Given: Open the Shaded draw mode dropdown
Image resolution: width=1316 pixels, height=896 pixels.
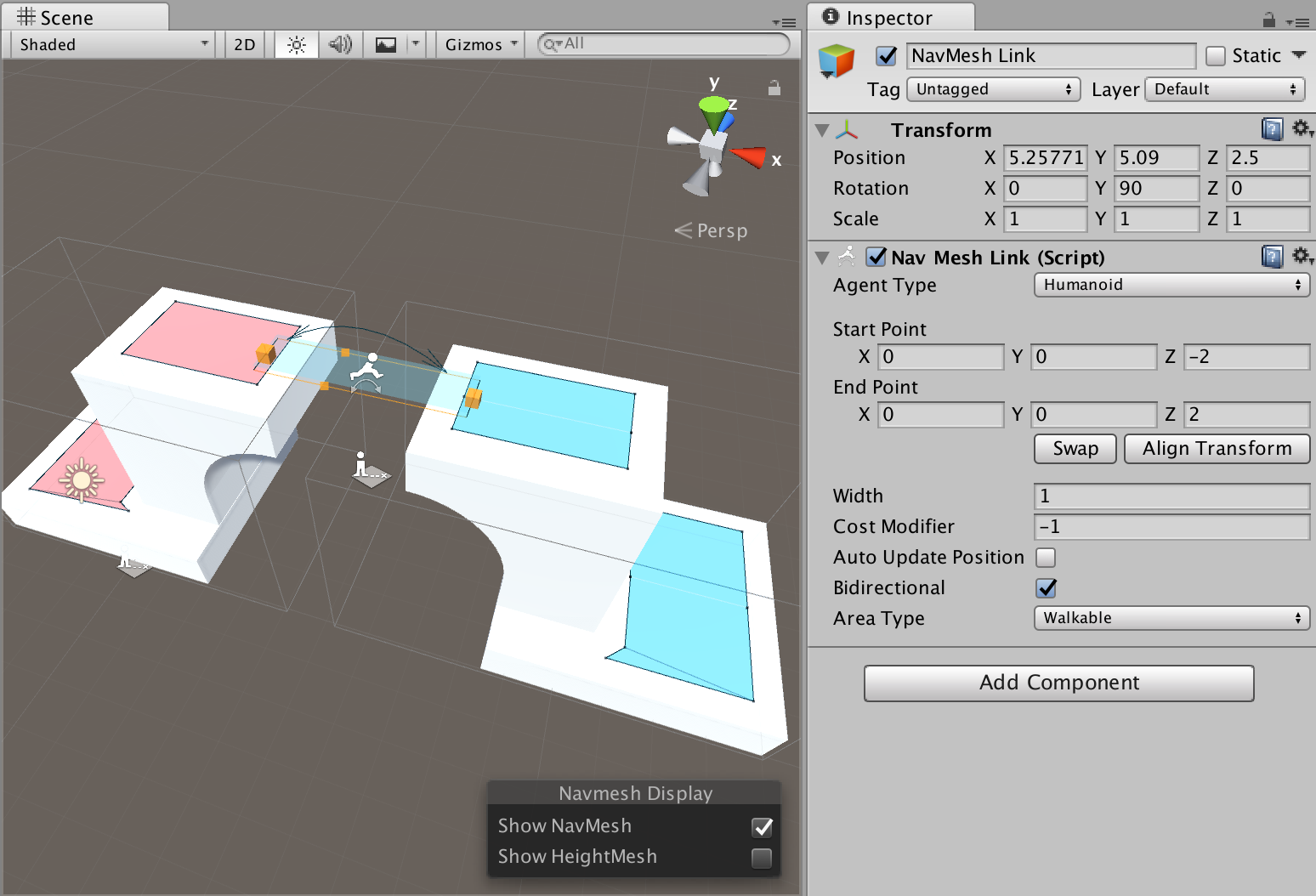Looking at the screenshot, I should pyautogui.click(x=111, y=44).
